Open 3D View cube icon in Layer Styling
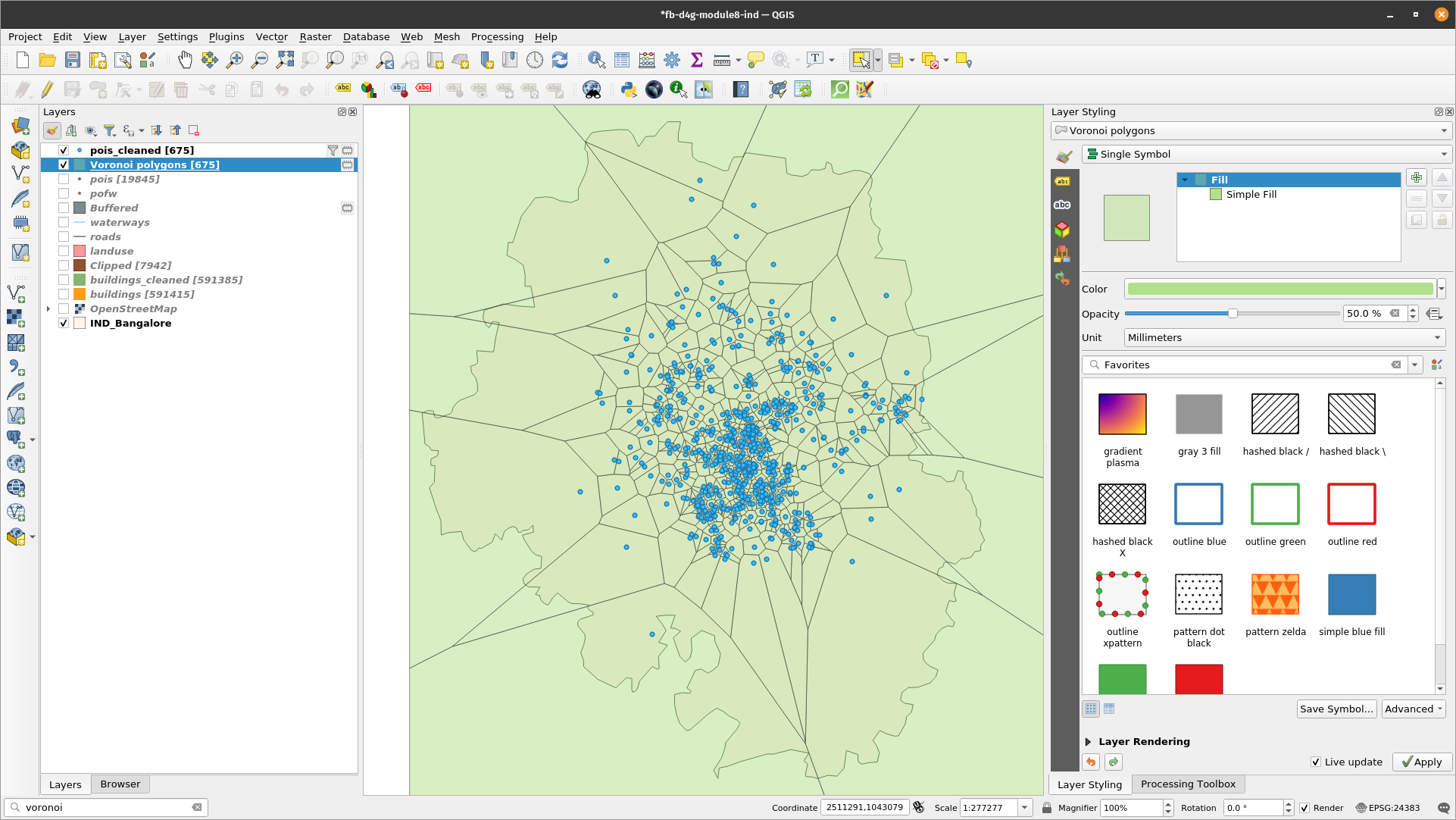 click(x=1062, y=229)
